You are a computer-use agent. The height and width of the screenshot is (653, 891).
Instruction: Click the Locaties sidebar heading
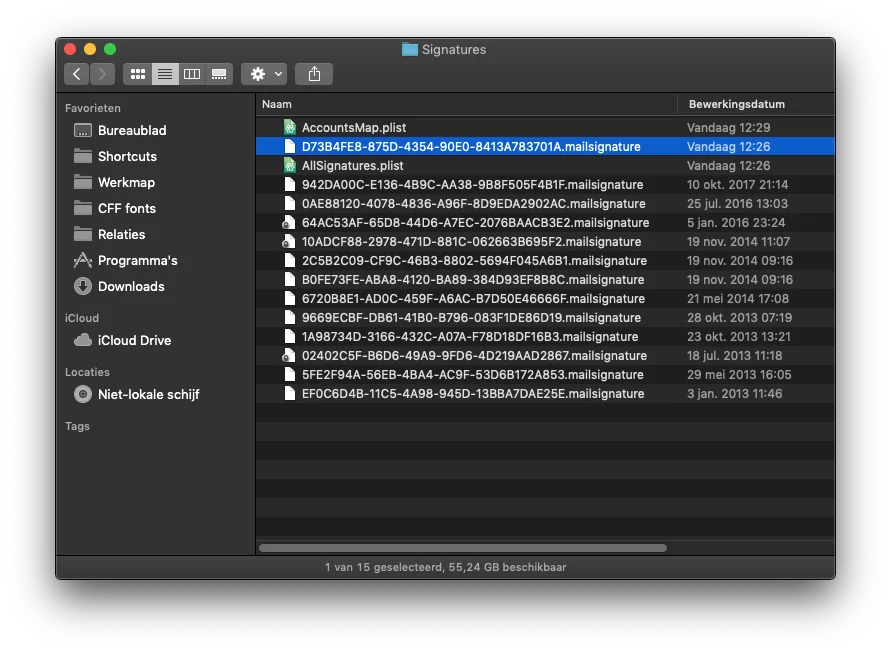tap(87, 372)
